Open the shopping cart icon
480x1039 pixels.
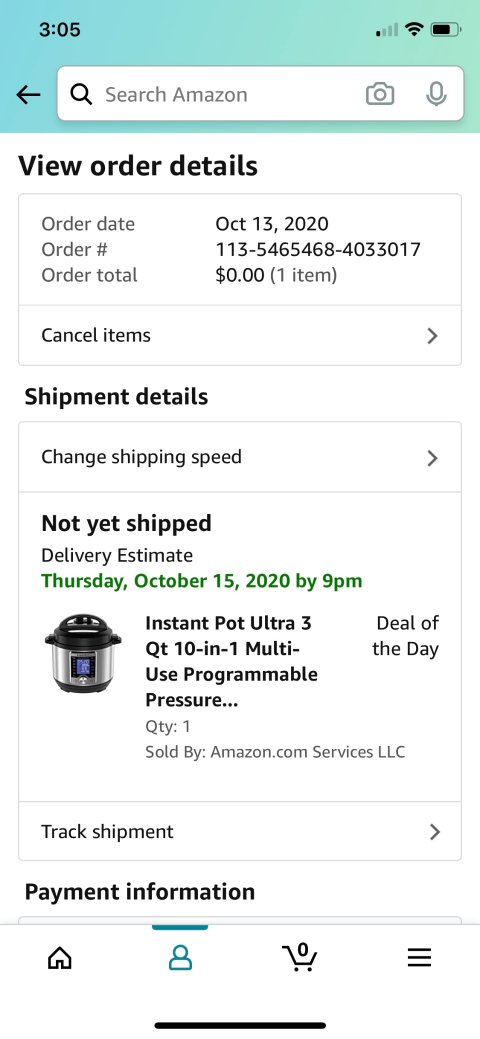tap(300, 957)
